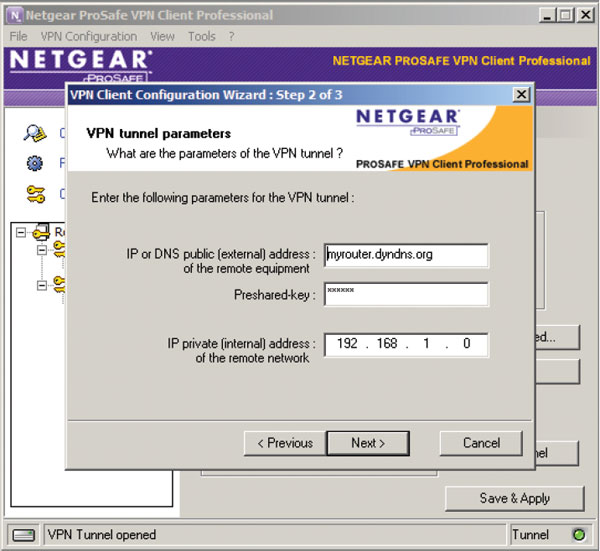The height and width of the screenshot is (551, 600).
Task: Click the partially hidden button ending 'nel'
Action: [x=556, y=453]
